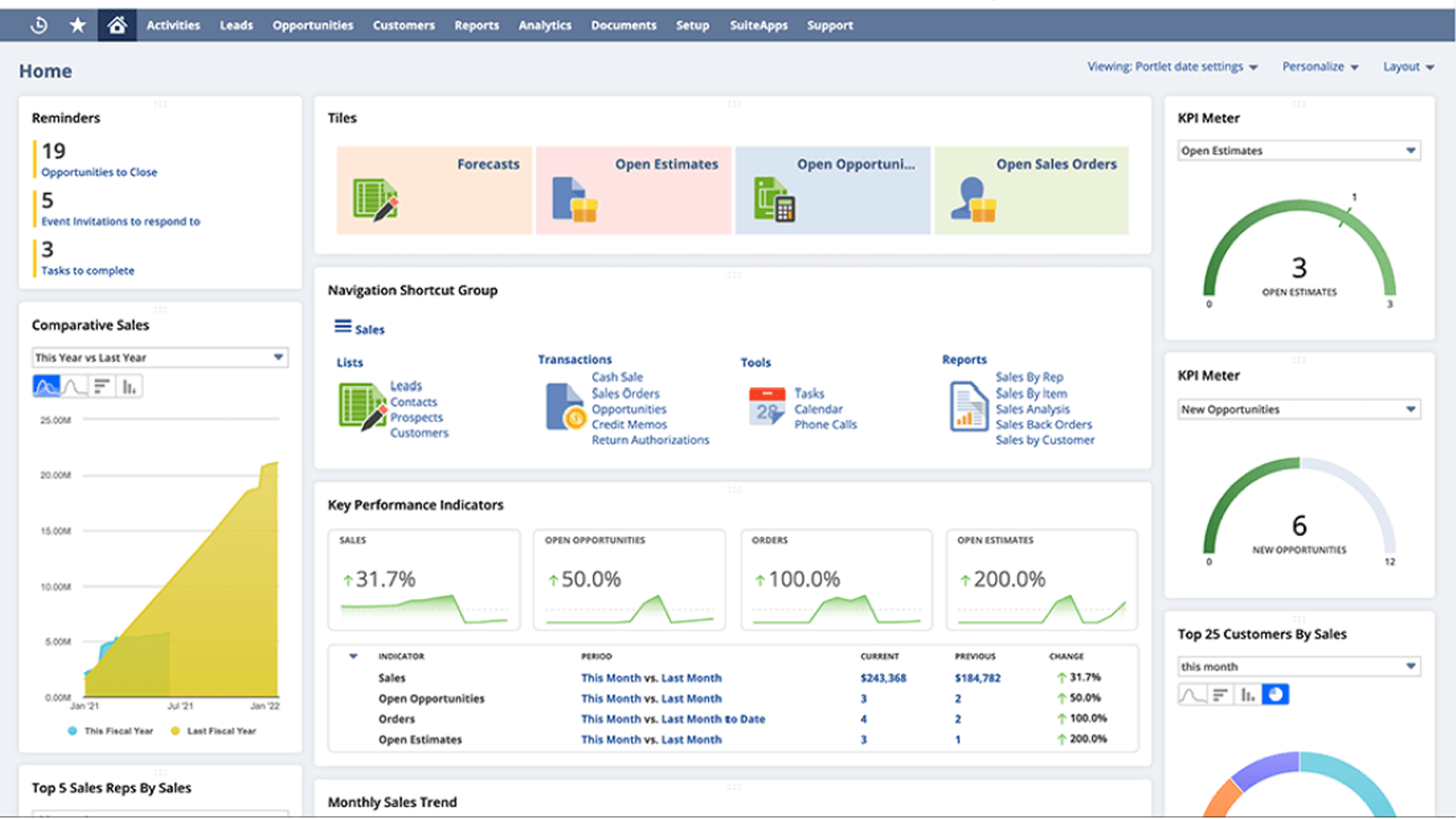Open the Opportunities menu

(x=312, y=25)
